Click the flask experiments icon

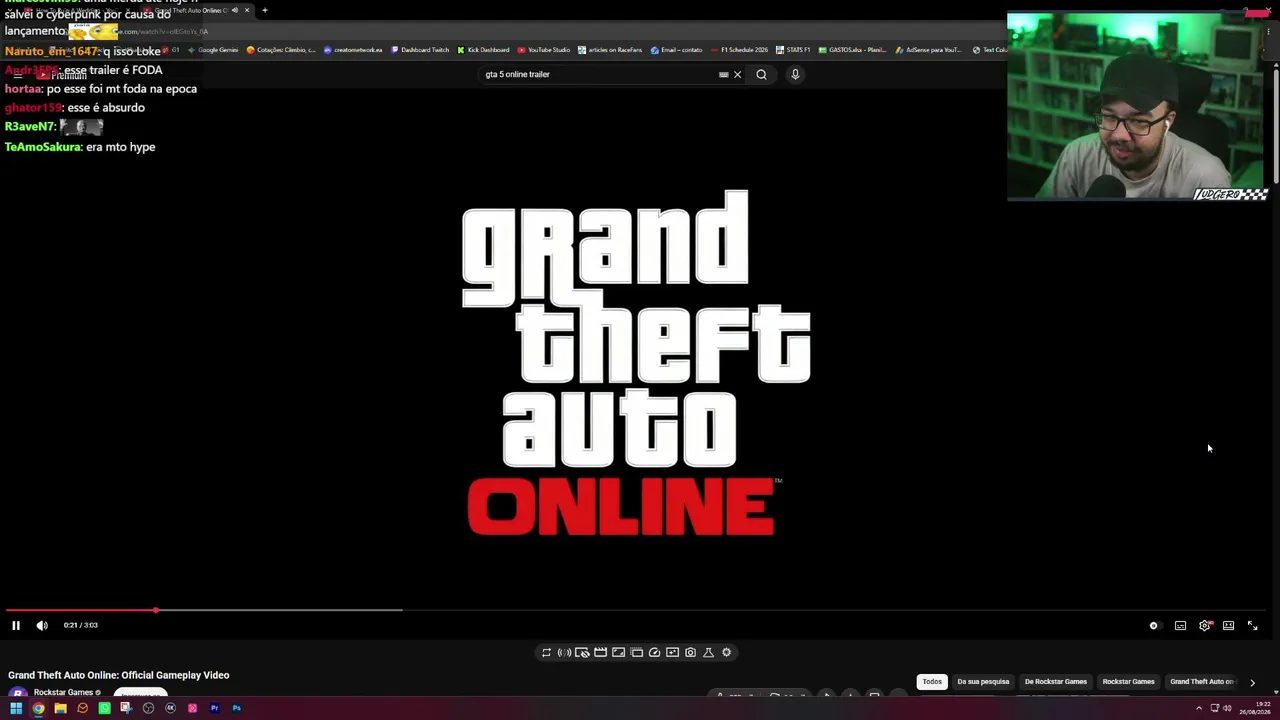click(708, 653)
